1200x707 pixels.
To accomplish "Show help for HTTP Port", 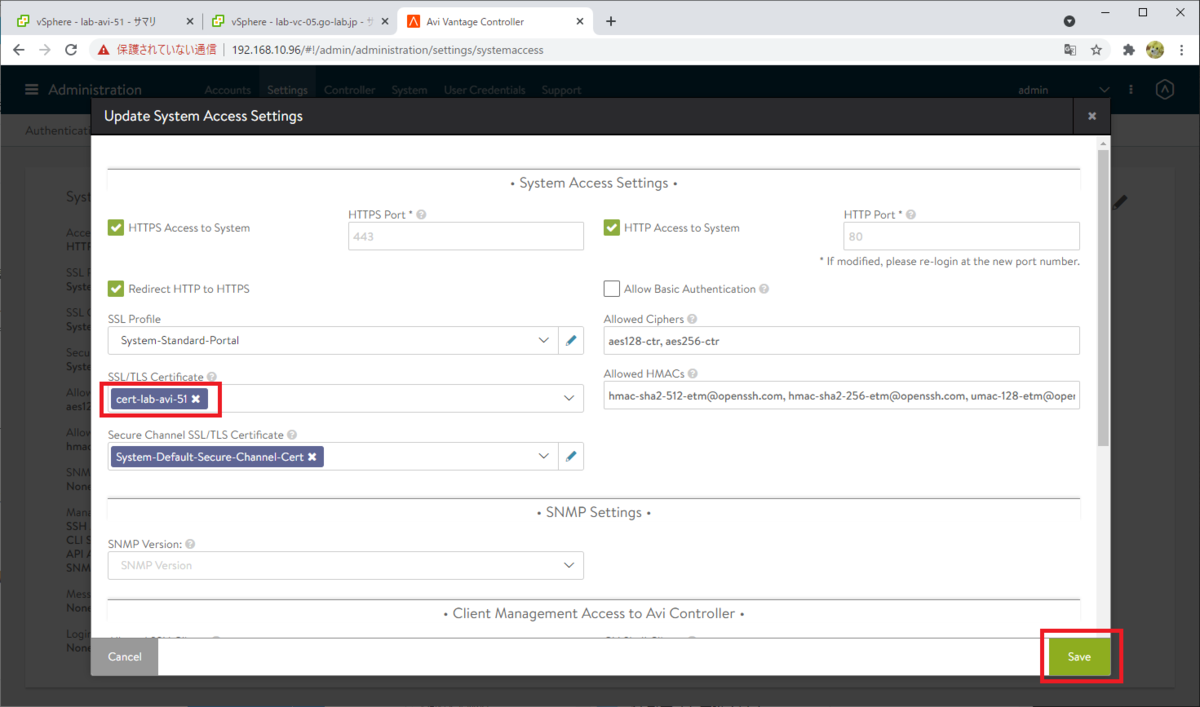I will point(911,214).
